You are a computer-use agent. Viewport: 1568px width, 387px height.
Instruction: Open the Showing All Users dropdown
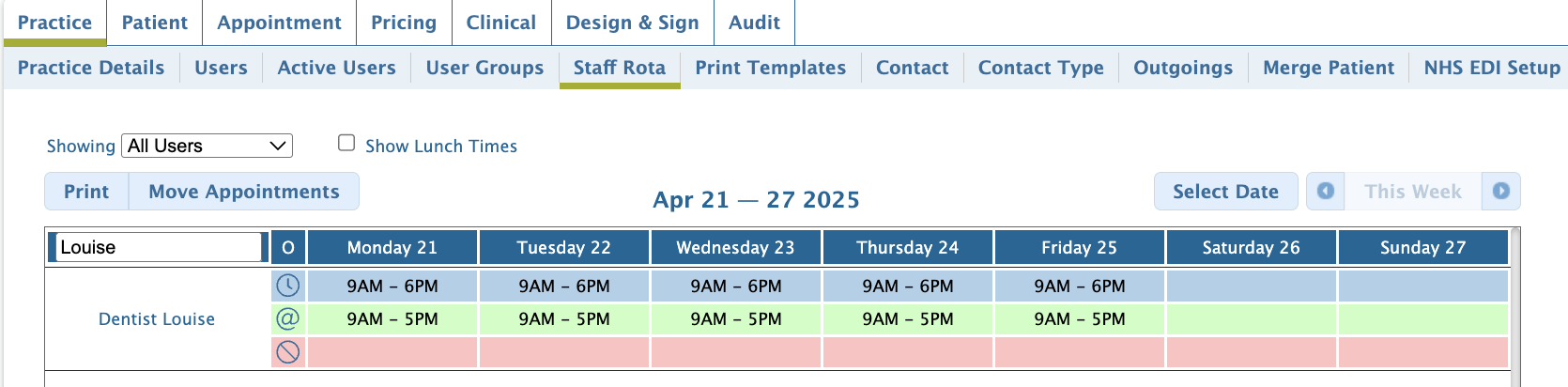pyautogui.click(x=207, y=146)
